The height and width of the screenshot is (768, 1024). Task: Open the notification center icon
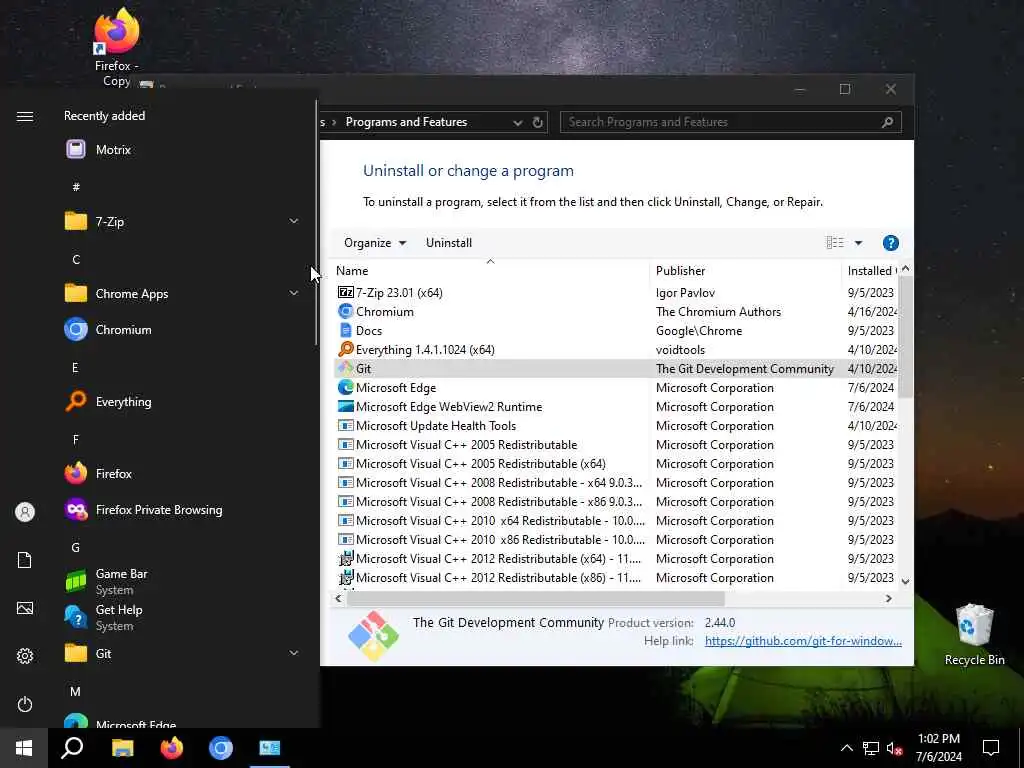tap(991, 748)
